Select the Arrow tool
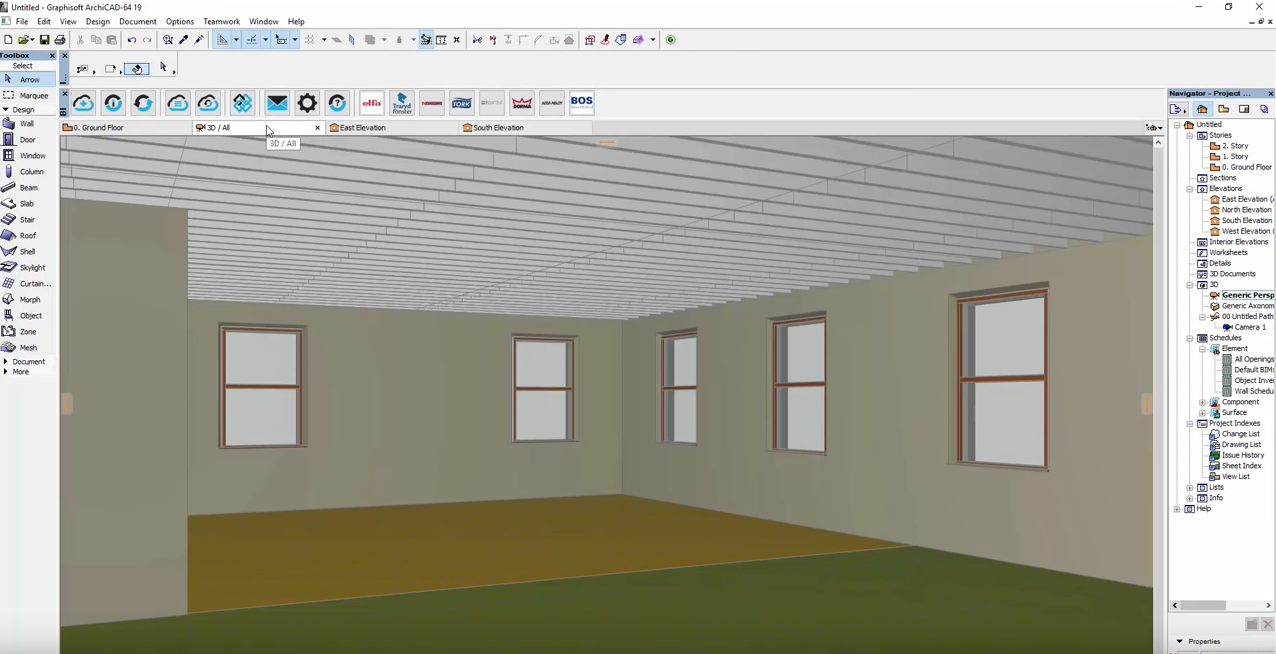Screen dimensions: 1276x654 29,79
